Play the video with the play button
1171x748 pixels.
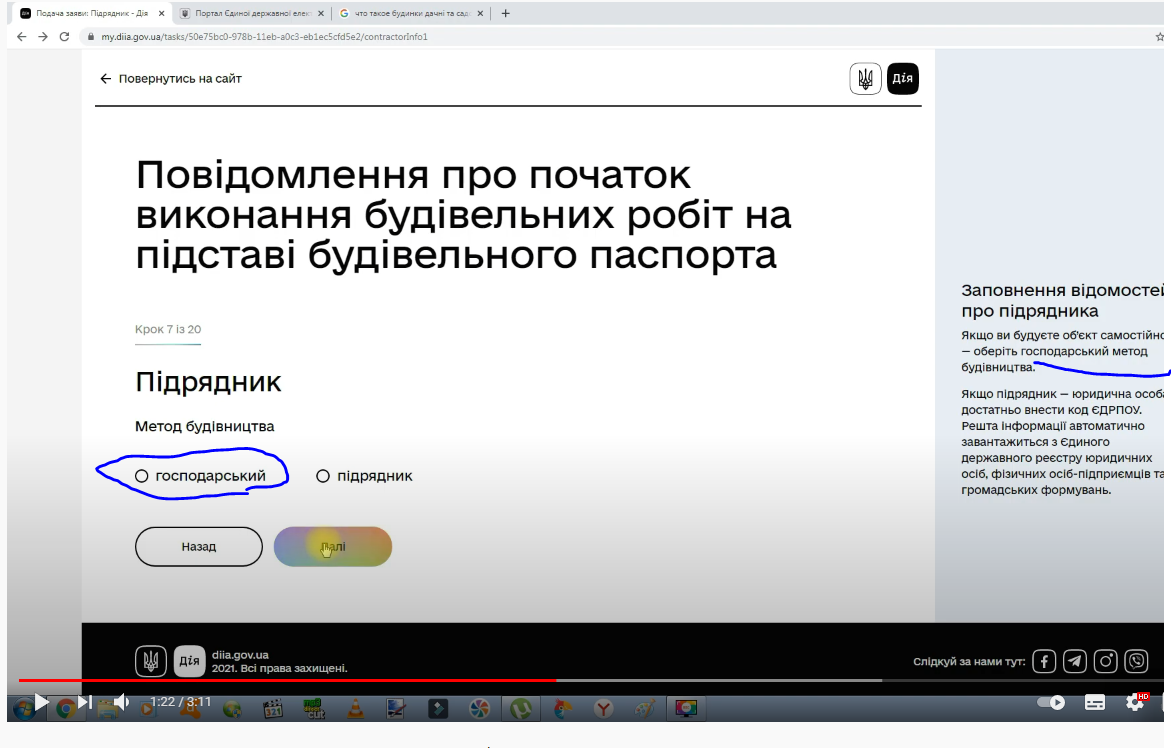coord(42,702)
